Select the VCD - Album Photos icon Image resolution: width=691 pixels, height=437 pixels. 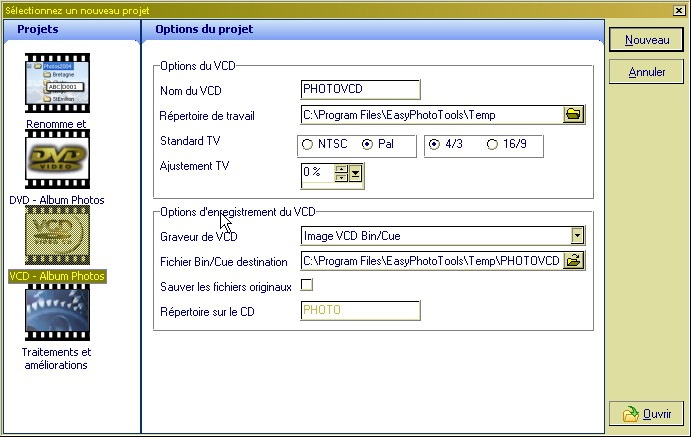[x=57, y=238]
